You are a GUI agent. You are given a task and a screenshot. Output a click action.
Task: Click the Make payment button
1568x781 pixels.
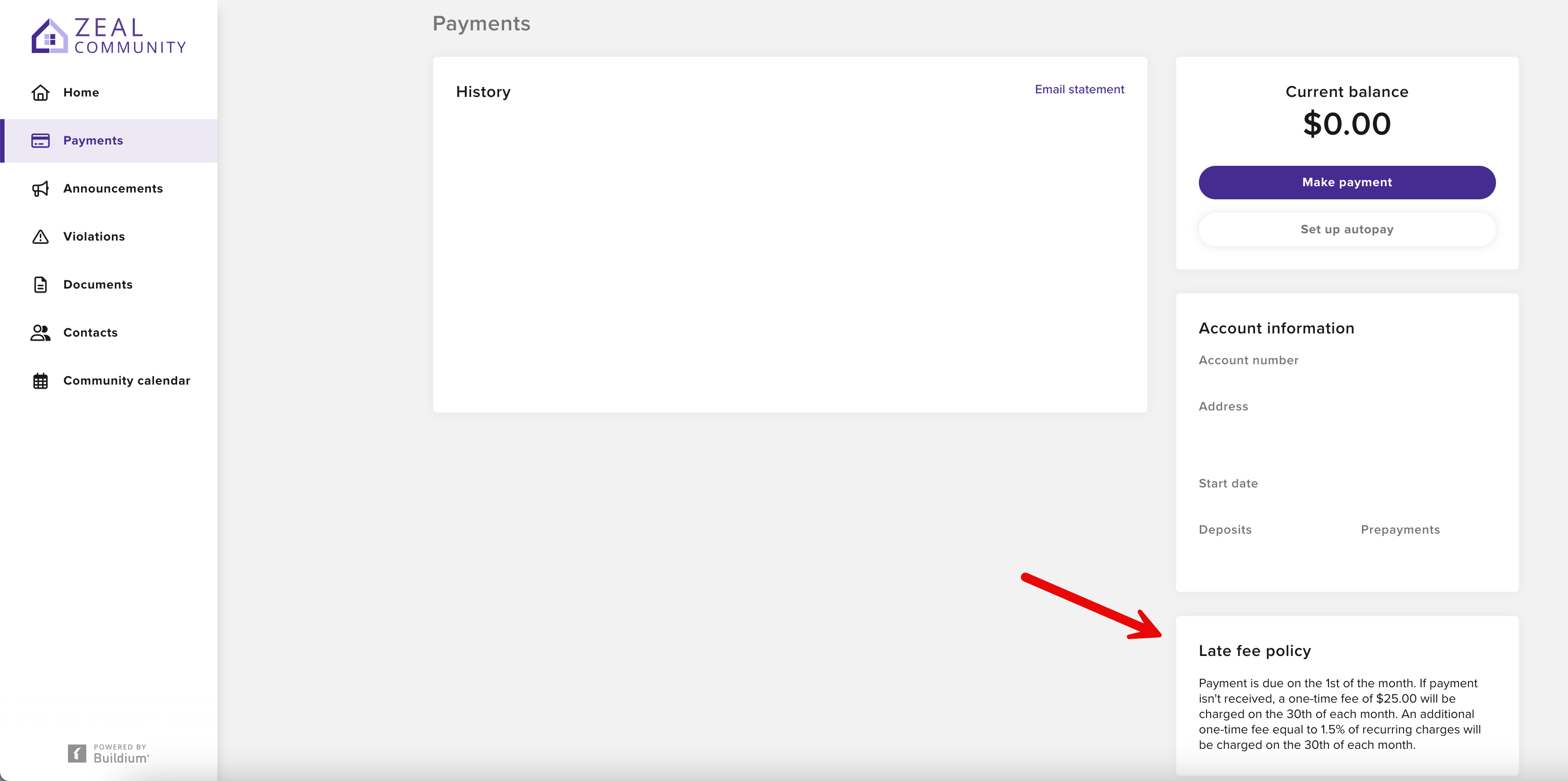point(1347,183)
